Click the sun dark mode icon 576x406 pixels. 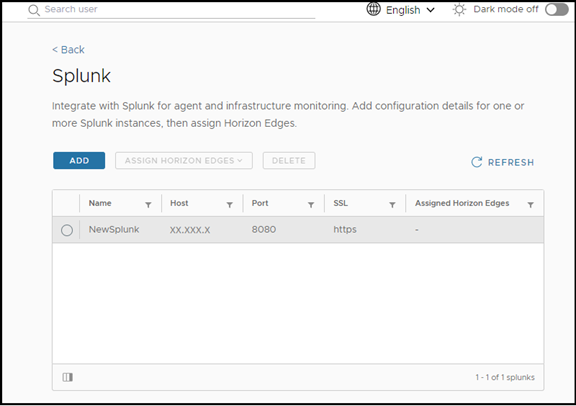(459, 10)
